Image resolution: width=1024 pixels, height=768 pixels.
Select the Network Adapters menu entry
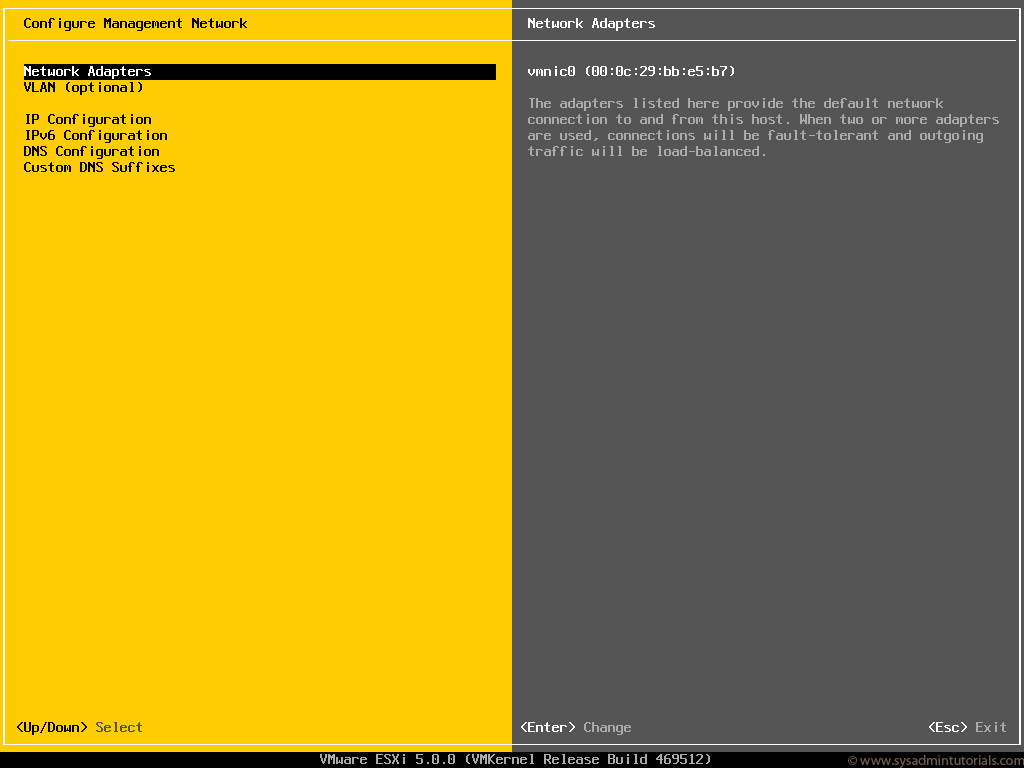[x=259, y=71]
